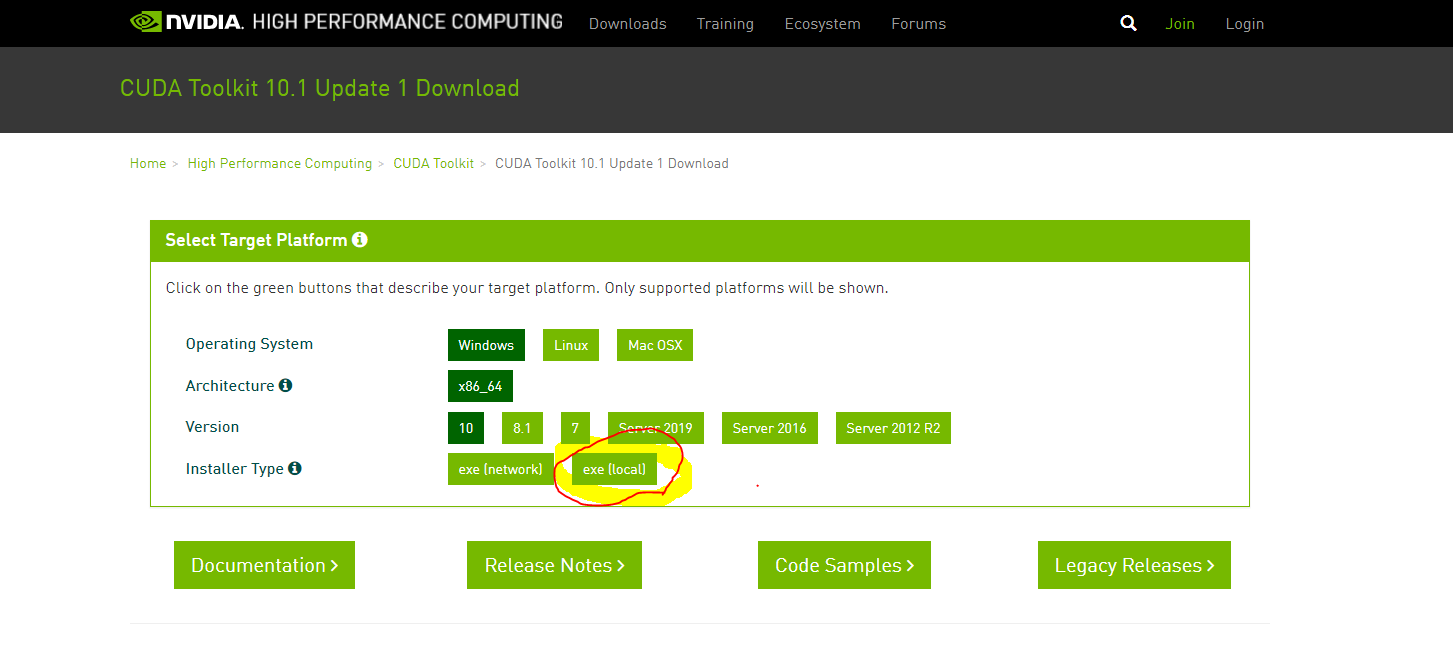Click info icon beside Installer Type
Image resolution: width=1453 pixels, height=654 pixels.
click(x=295, y=468)
